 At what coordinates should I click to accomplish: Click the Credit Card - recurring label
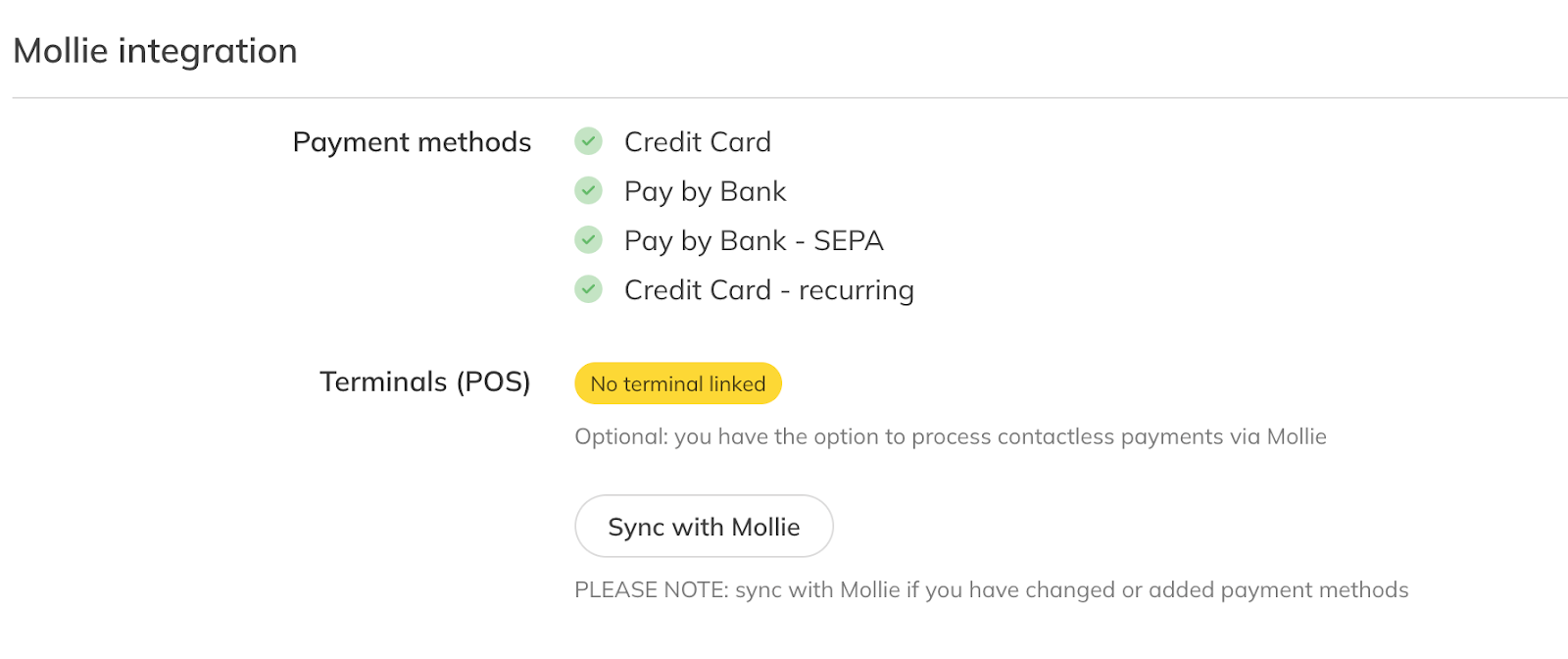point(768,290)
